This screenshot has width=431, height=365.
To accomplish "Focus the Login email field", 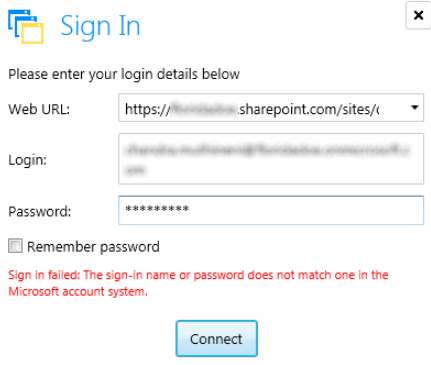I will (x=271, y=159).
